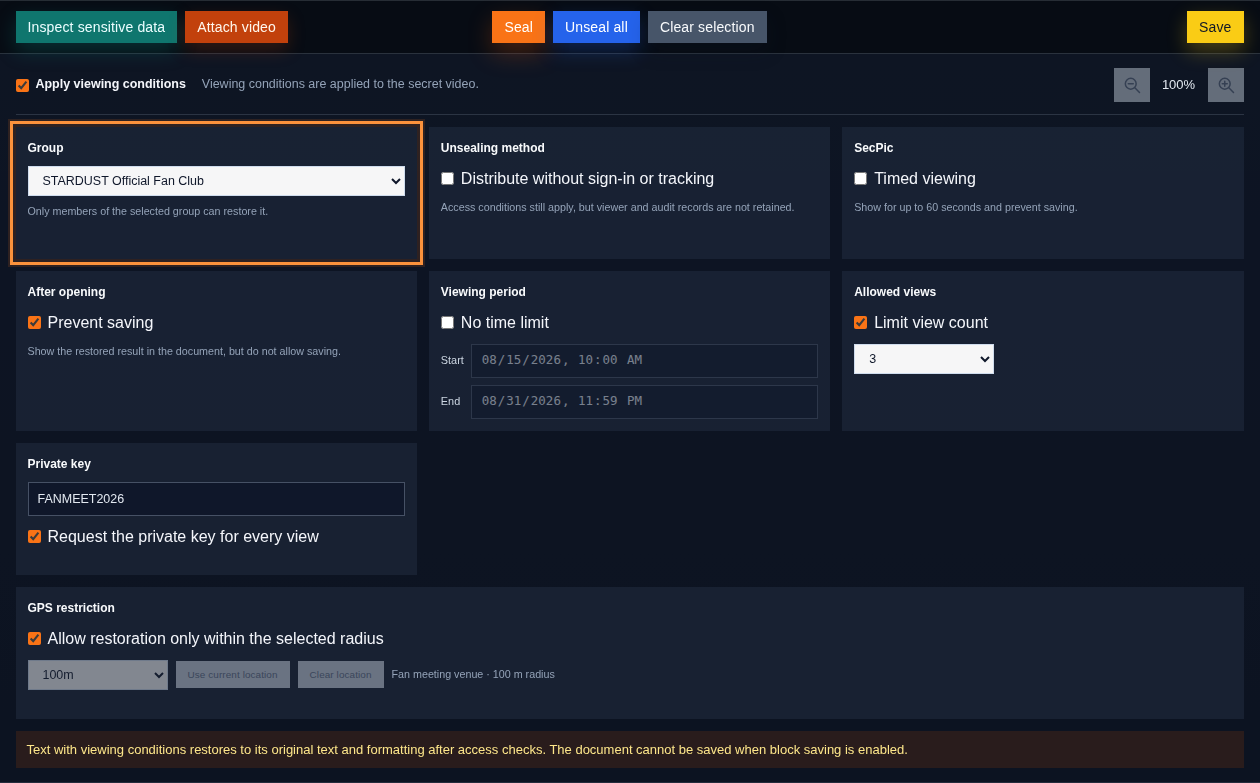
Task: Open the allowed views count dropdown
Action: (x=924, y=359)
